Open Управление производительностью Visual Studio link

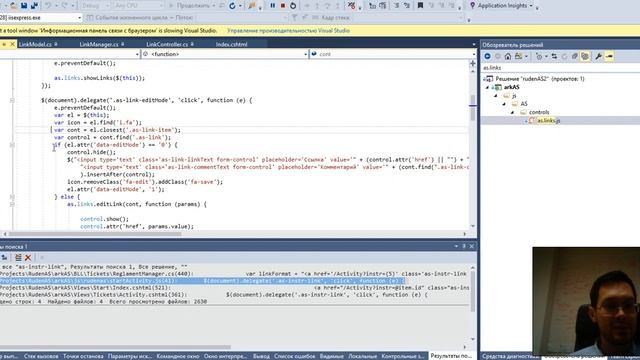click(288, 31)
